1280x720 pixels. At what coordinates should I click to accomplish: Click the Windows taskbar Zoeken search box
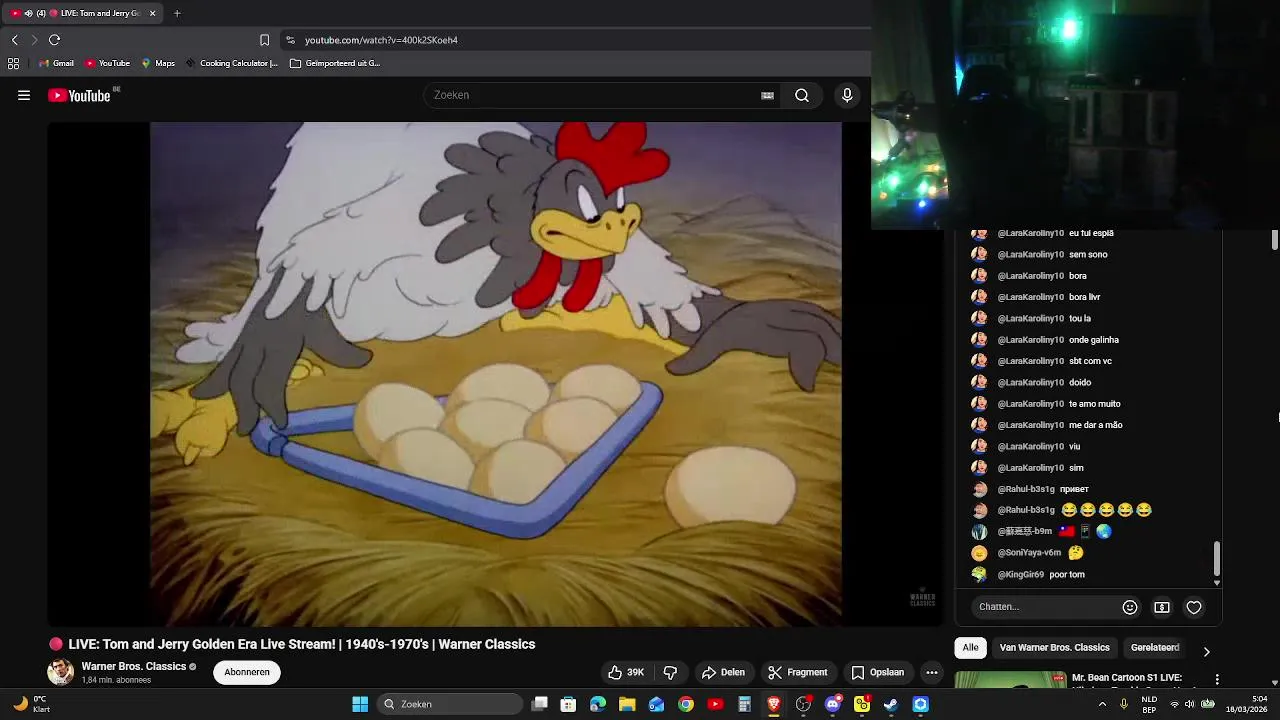[451, 704]
